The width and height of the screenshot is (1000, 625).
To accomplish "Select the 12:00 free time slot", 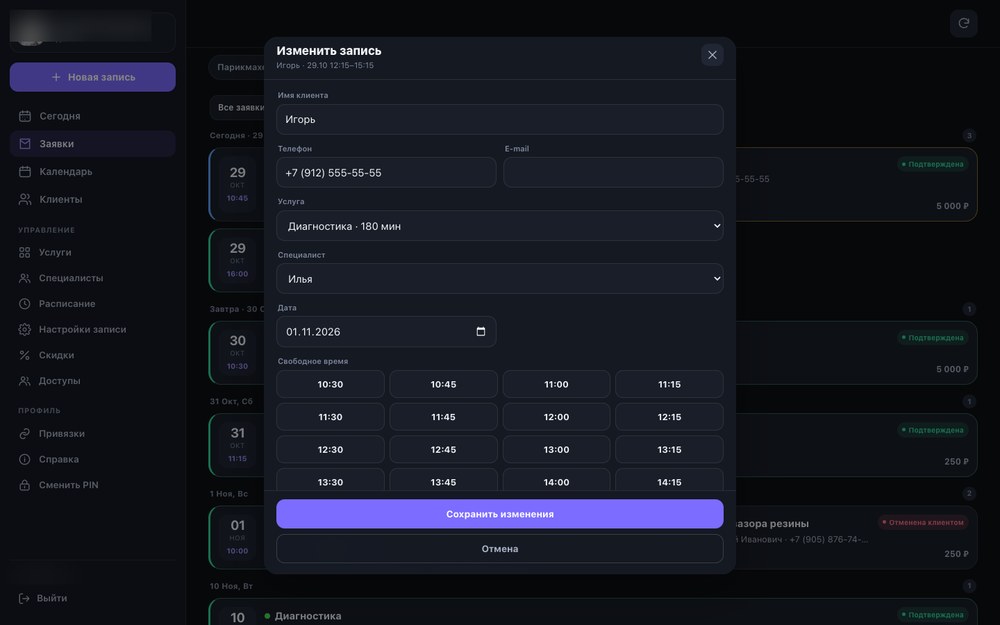I will tap(556, 417).
